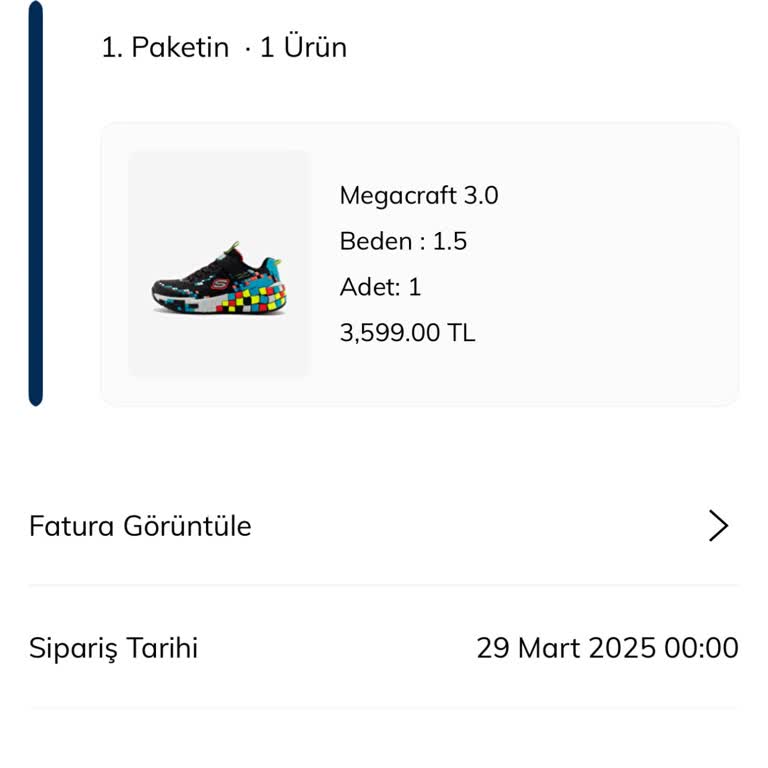Open the Megacraft 3.0 shoe thumbnail
768x768 pixels.
[219, 264]
